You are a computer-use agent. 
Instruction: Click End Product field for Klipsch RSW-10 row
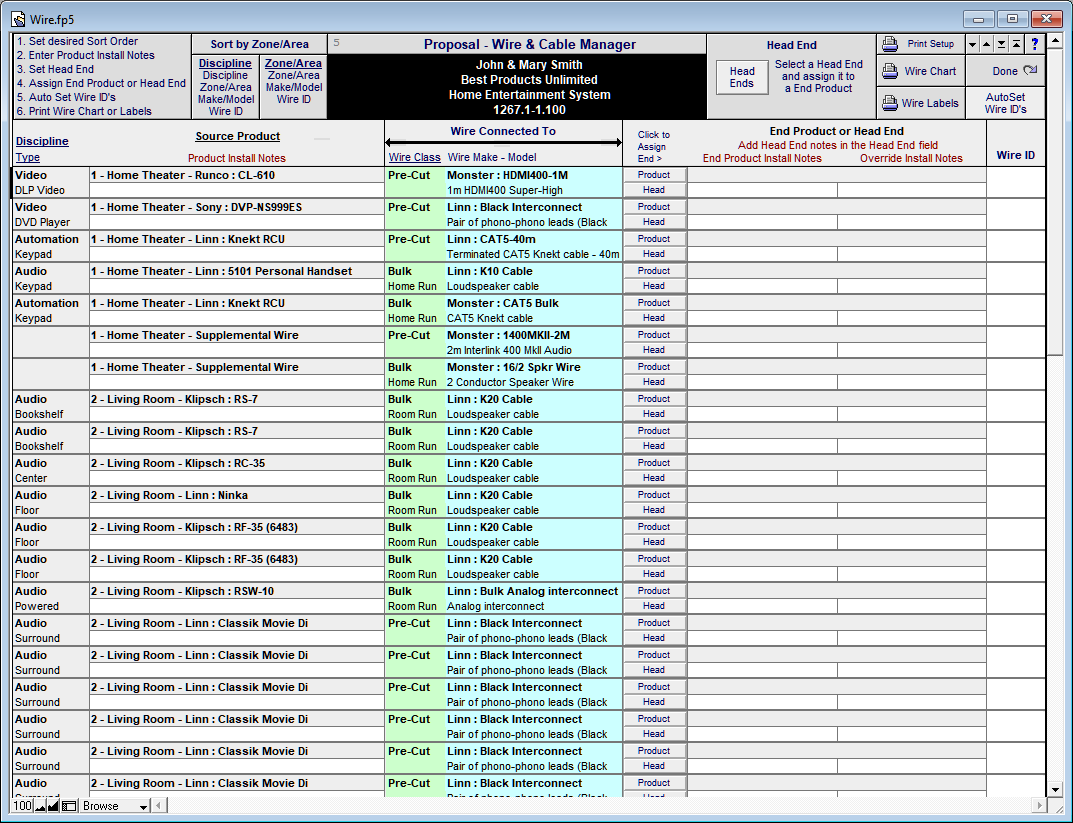point(836,591)
